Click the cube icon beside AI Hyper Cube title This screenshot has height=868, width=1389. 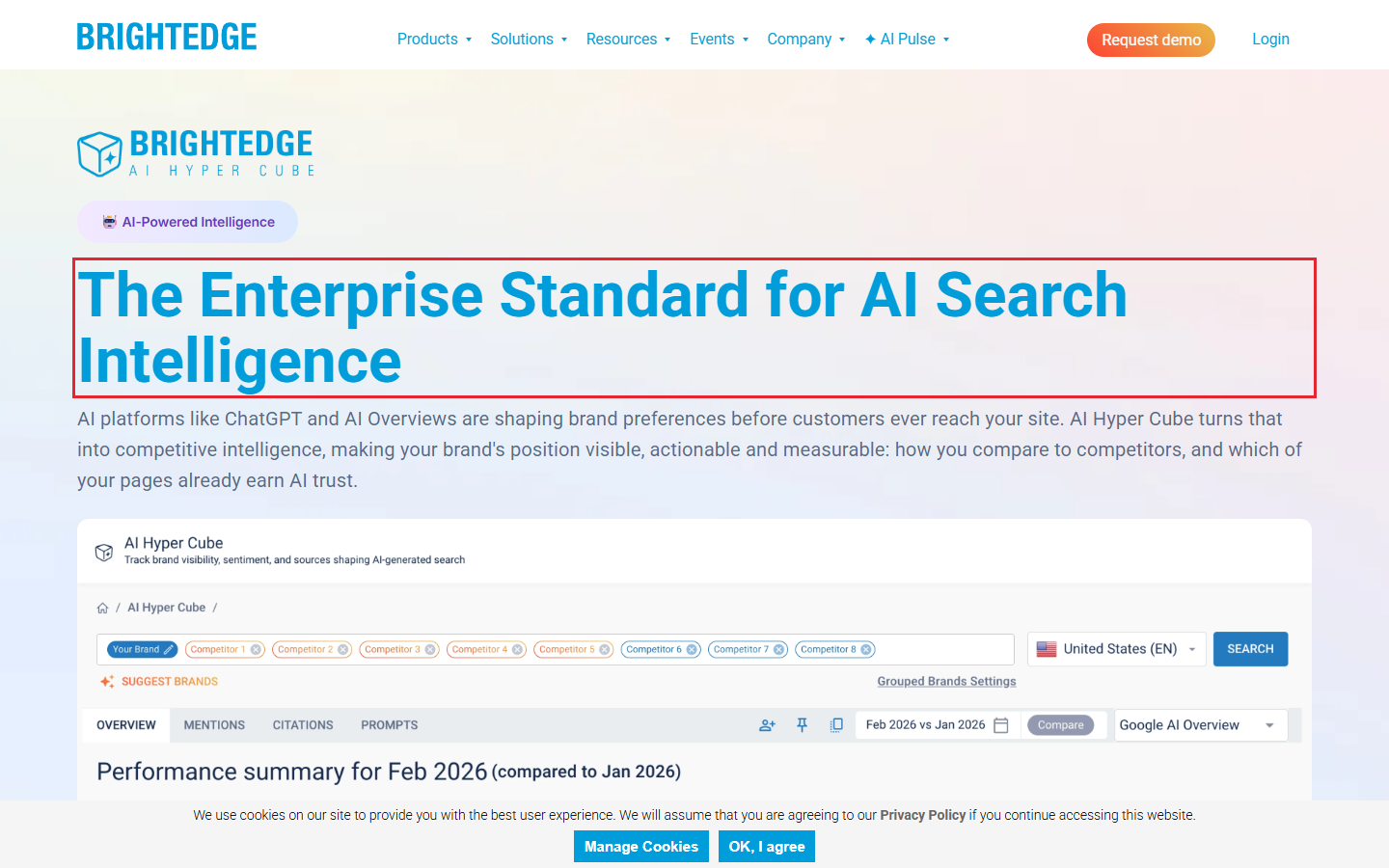pyautogui.click(x=104, y=552)
